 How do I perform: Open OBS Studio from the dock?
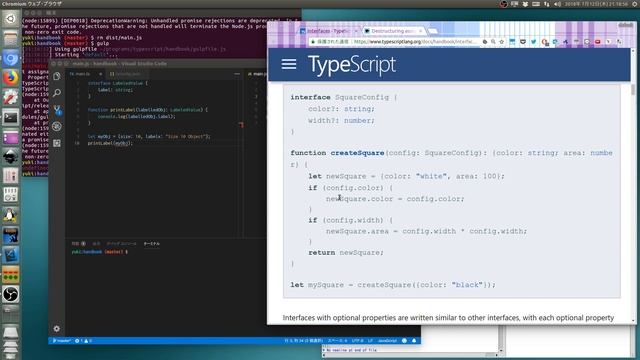pyautogui.click(x=11, y=294)
